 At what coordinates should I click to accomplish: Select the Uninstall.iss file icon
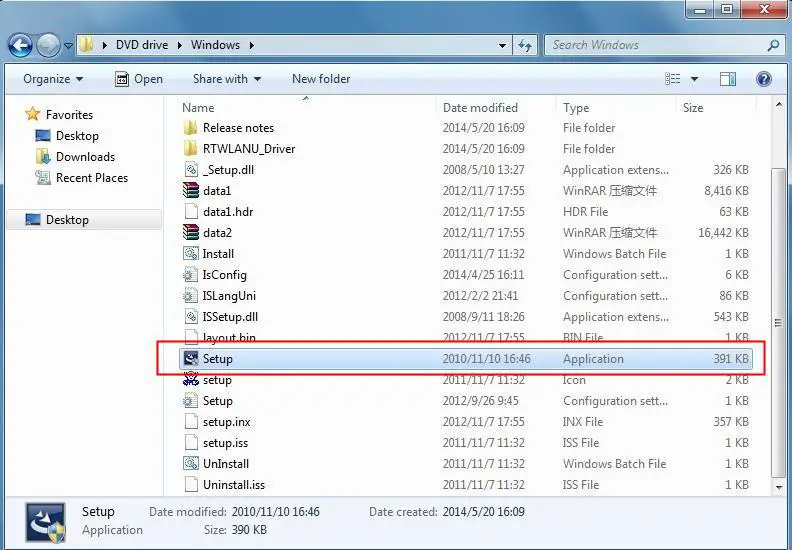coord(190,484)
